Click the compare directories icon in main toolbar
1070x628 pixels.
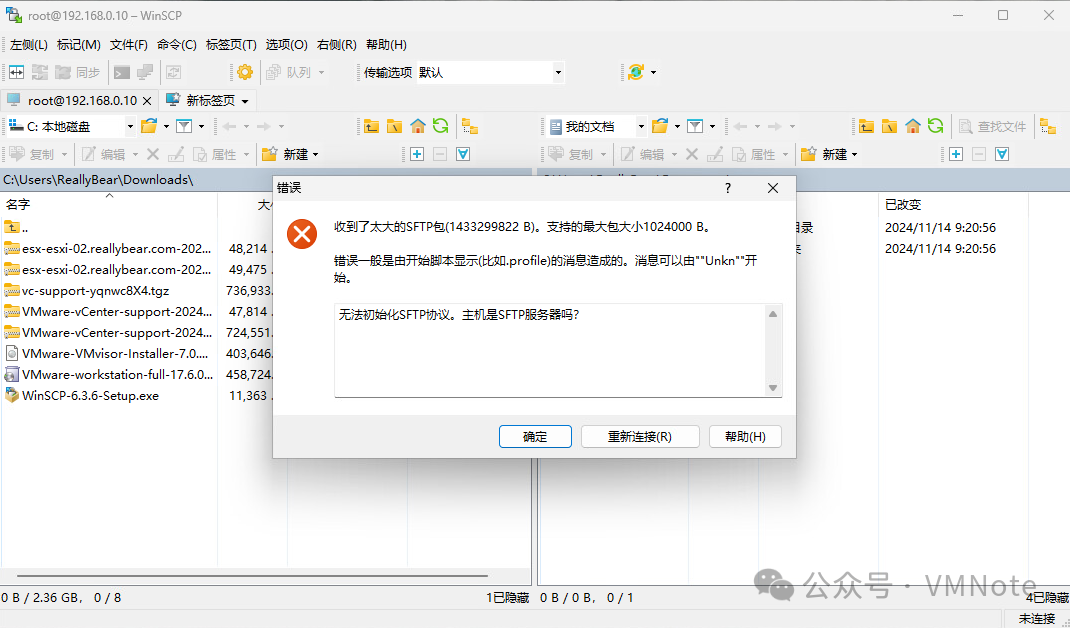click(x=16, y=72)
